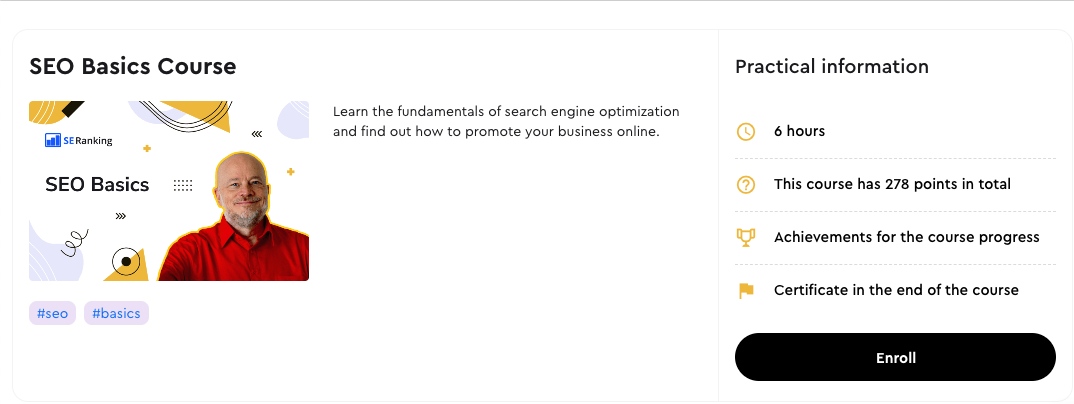The height and width of the screenshot is (404, 1074).
Task: Click the SE Ranking logo on thumbnail
Action: (79, 140)
